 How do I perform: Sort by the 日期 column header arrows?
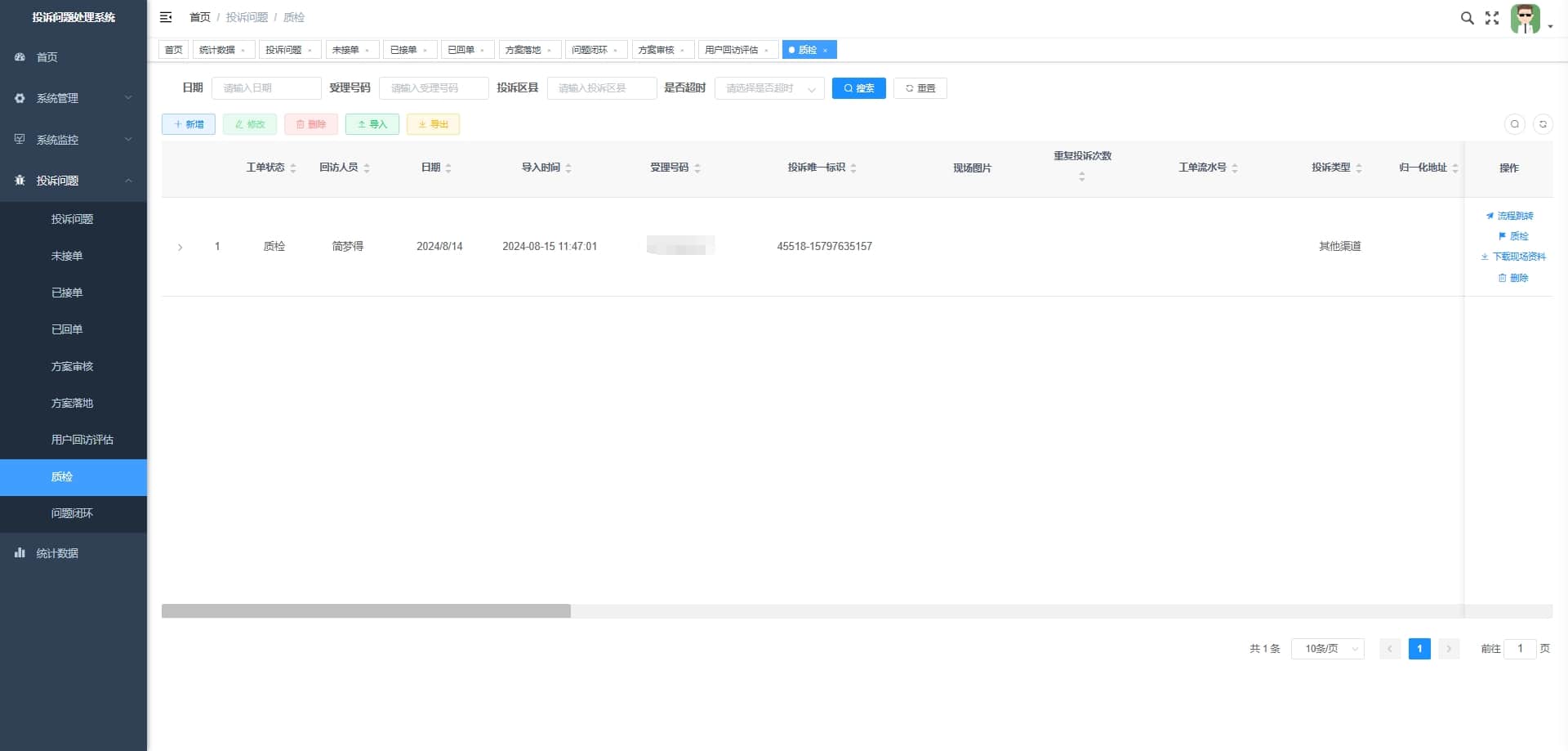pos(448,168)
